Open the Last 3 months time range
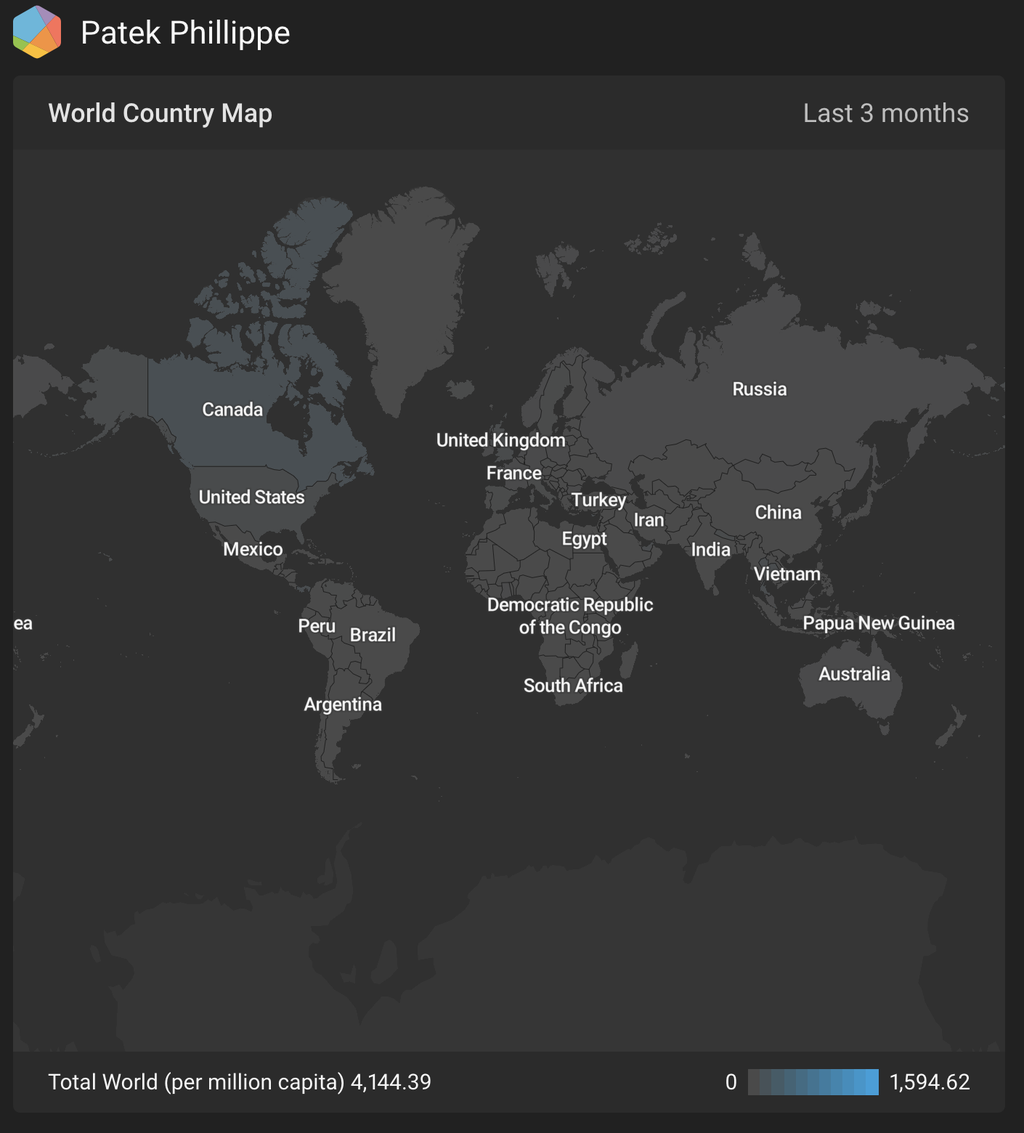Image resolution: width=1024 pixels, height=1133 pixels. pyautogui.click(x=885, y=113)
